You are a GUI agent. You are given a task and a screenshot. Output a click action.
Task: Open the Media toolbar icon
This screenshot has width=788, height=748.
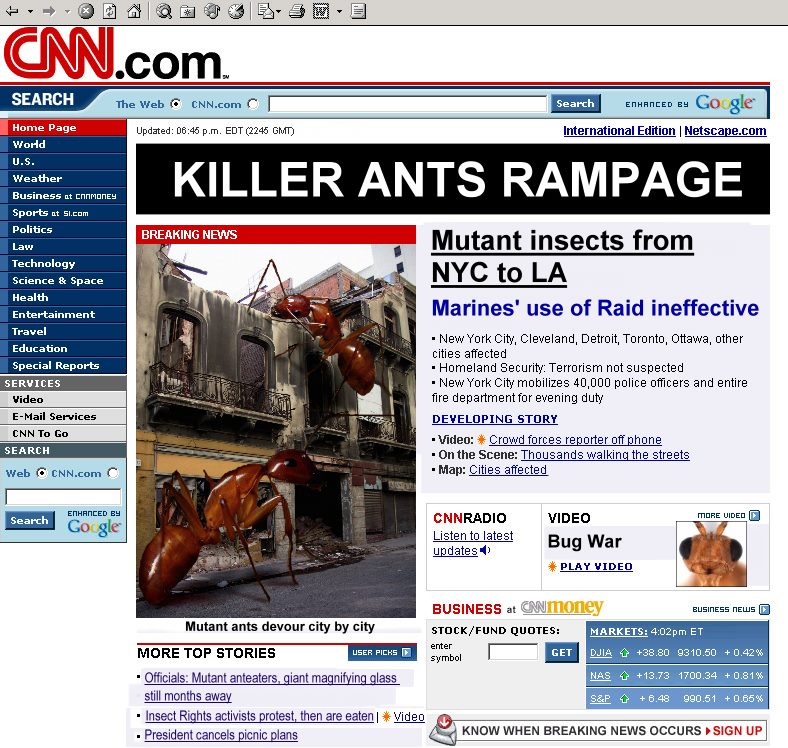point(212,11)
